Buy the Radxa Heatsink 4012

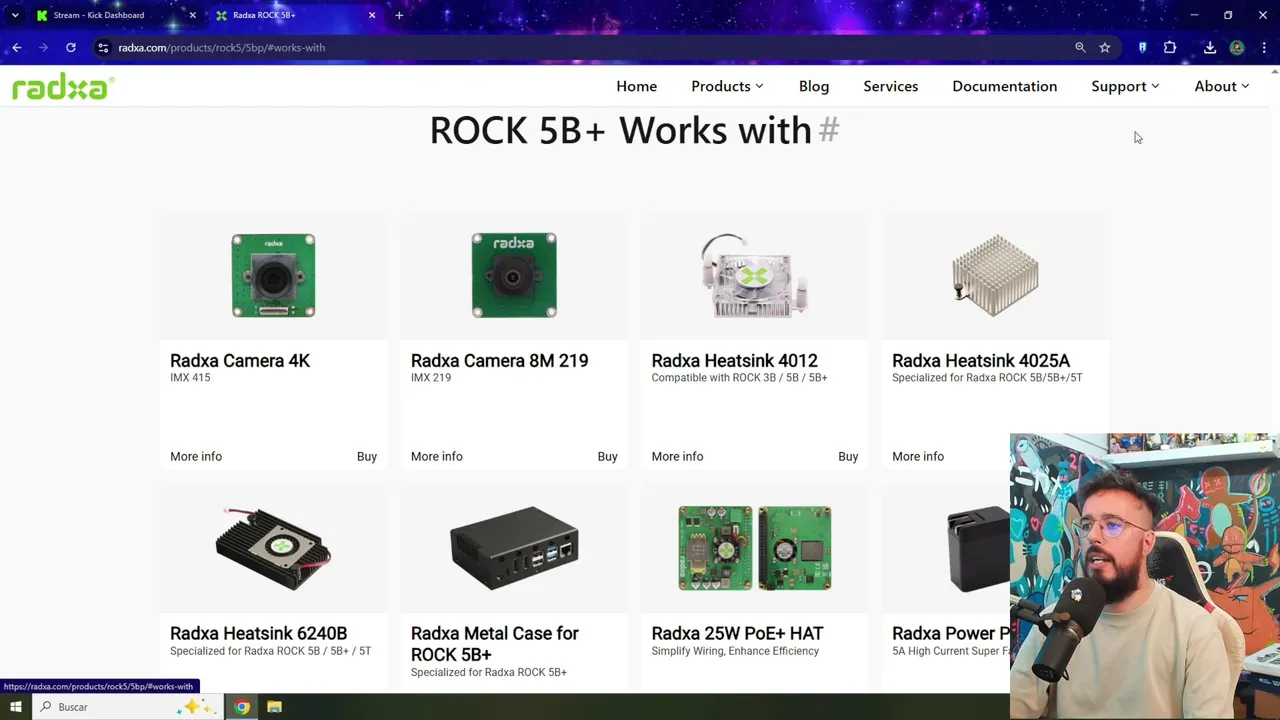pyautogui.click(x=848, y=456)
